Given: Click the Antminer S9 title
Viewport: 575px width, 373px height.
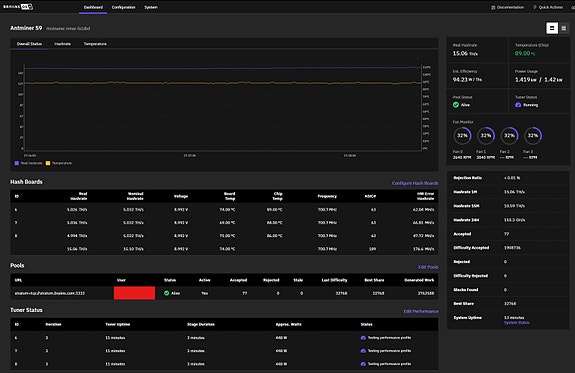Looking at the screenshot, I should (x=26, y=28).
